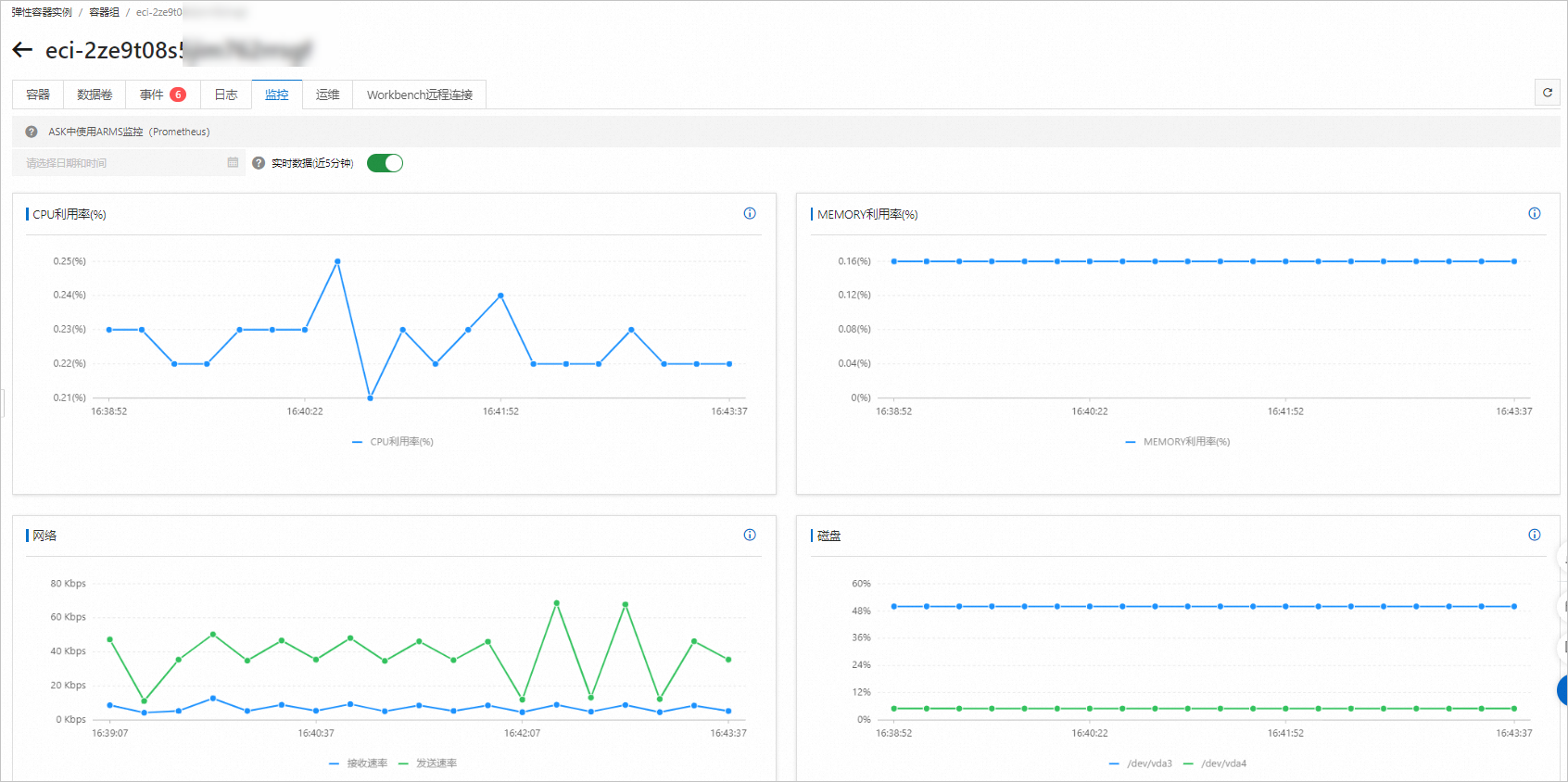The width and height of the screenshot is (1568, 782).
Task: Click the refresh icon at top right
Action: (1547, 93)
